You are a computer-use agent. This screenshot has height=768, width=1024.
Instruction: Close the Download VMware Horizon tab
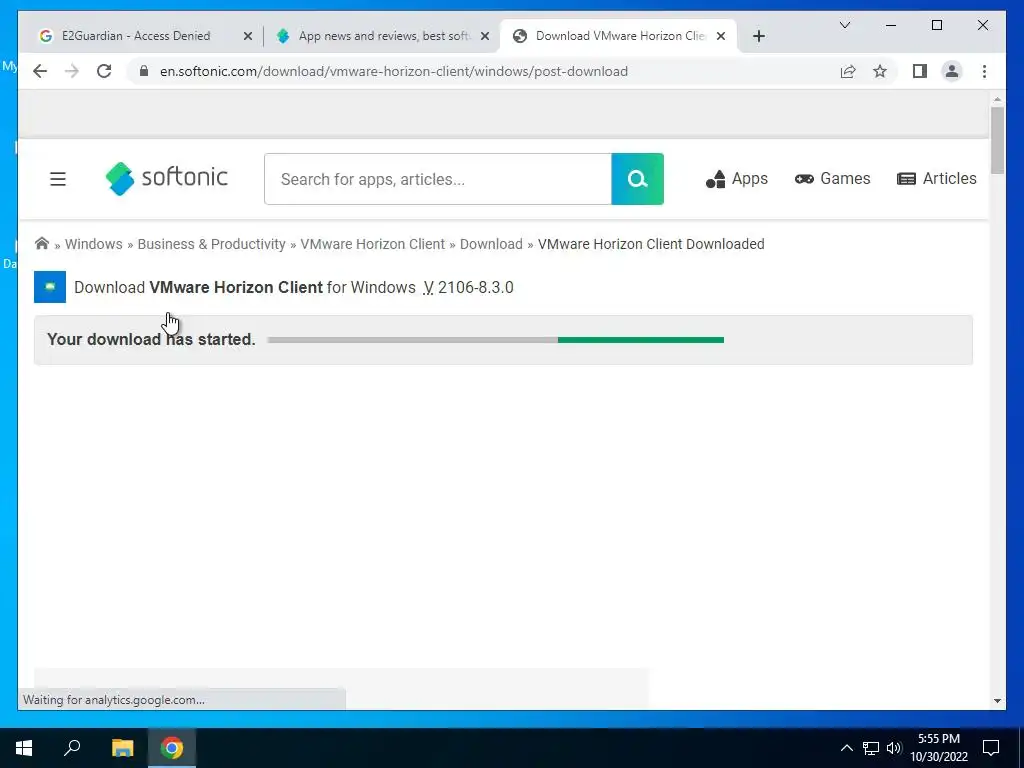coord(721,36)
